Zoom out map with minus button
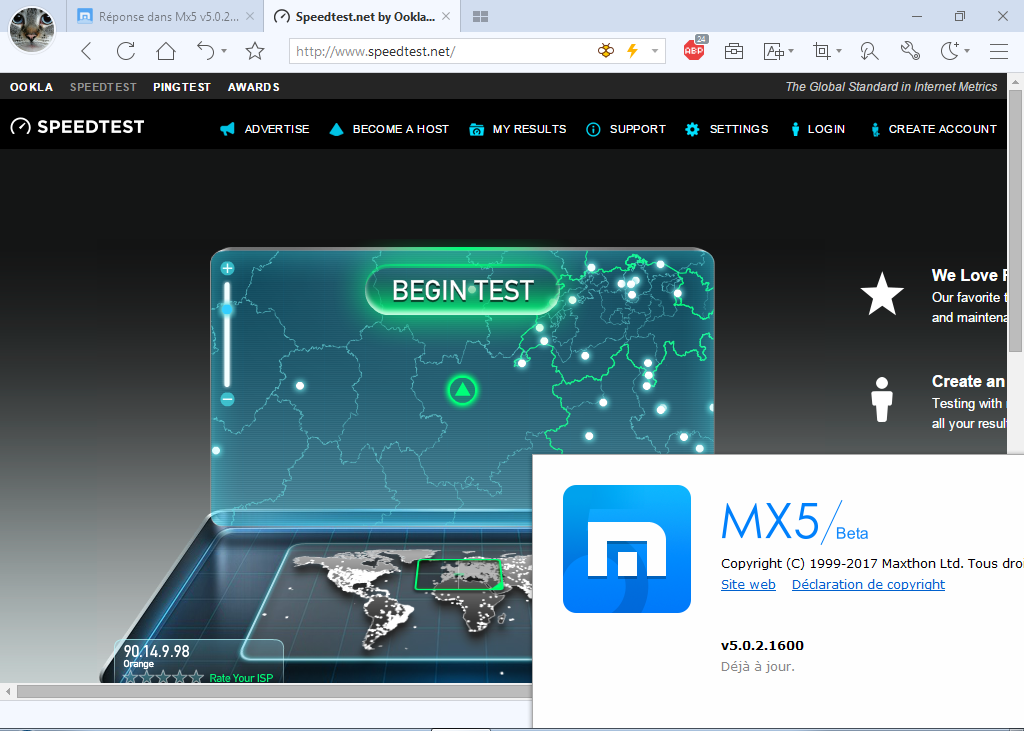This screenshot has width=1024, height=731. pyautogui.click(x=227, y=399)
